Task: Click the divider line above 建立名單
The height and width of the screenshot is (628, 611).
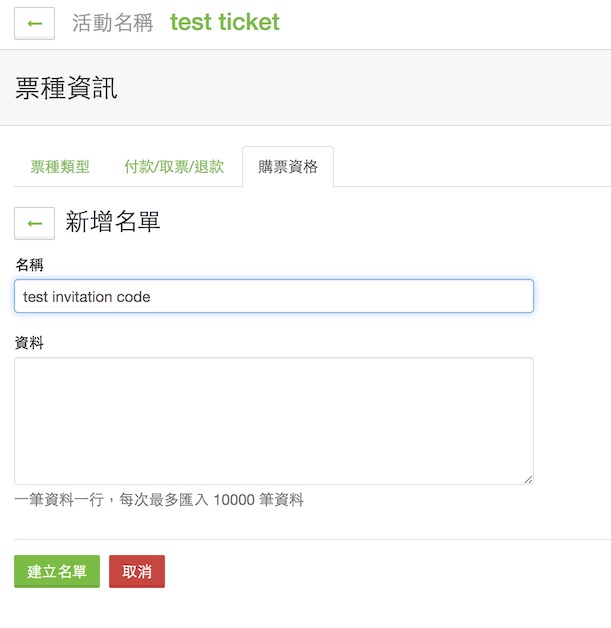Action: (312, 539)
